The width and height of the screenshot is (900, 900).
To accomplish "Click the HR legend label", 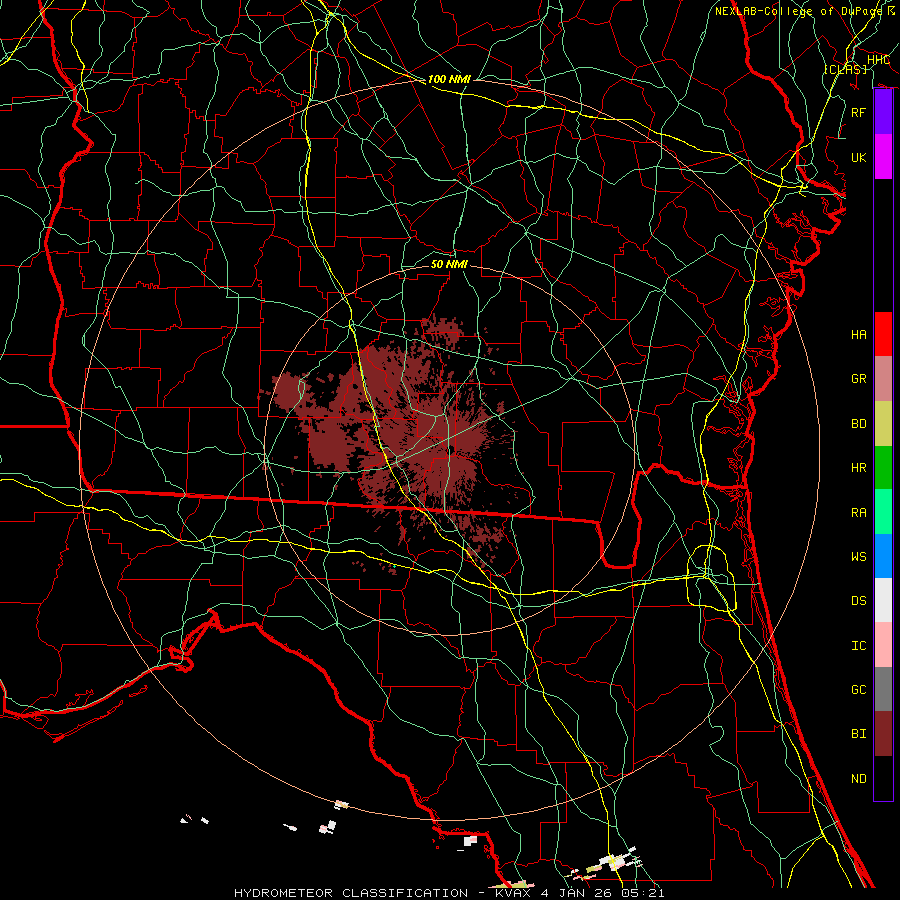I will (858, 468).
